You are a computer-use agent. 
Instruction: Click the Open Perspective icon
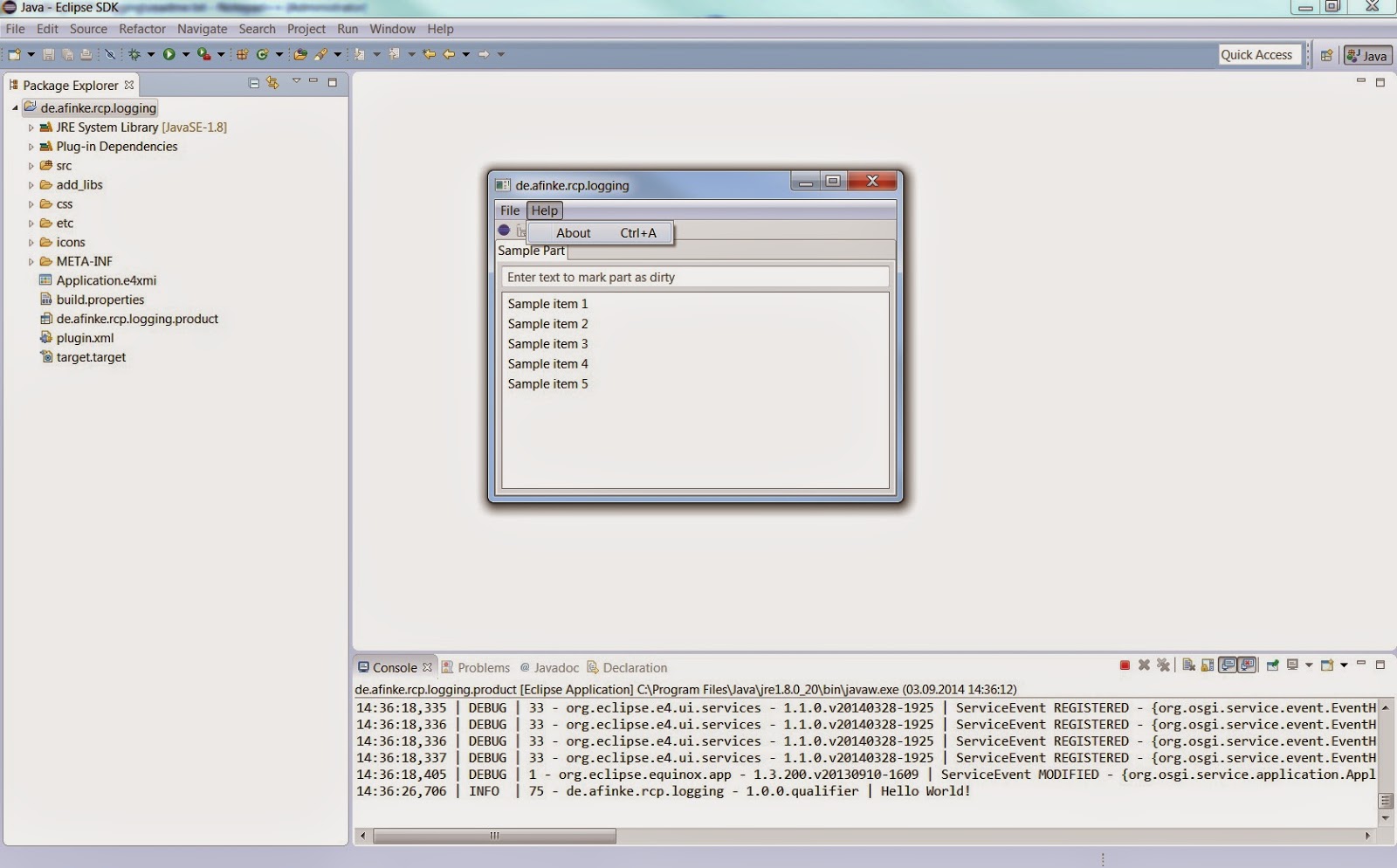[1326, 55]
